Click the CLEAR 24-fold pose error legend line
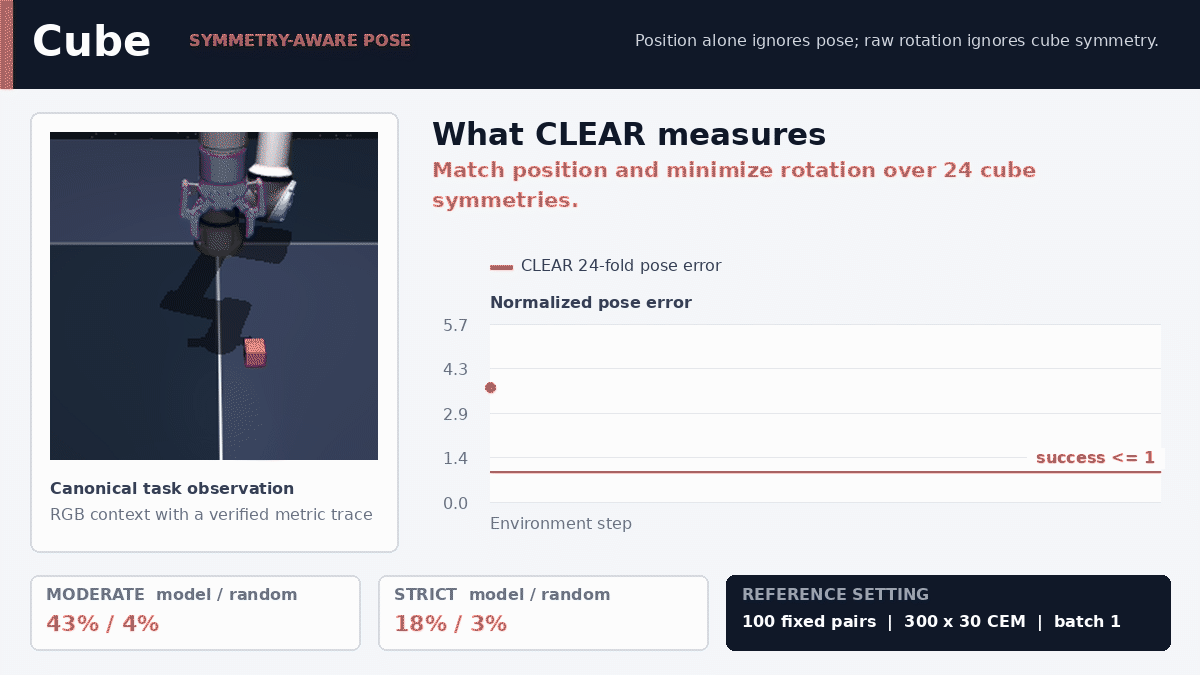Screen dimensions: 1200x675 click(x=501, y=266)
